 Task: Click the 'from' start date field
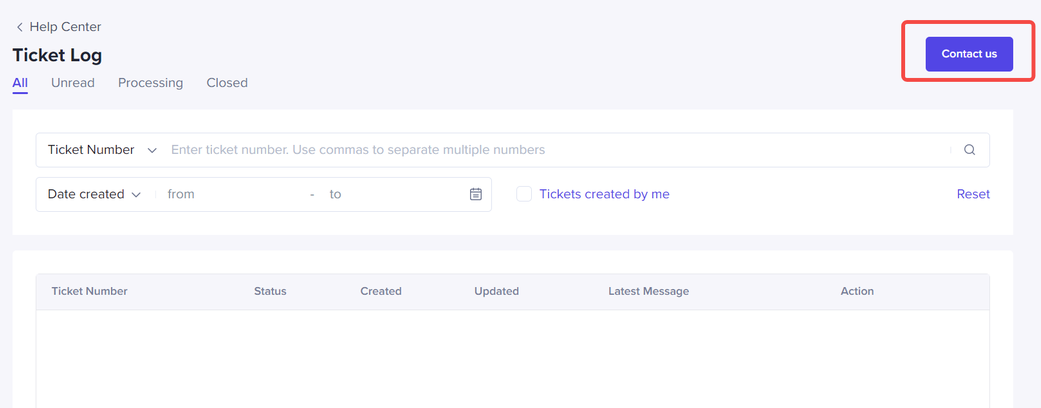230,194
